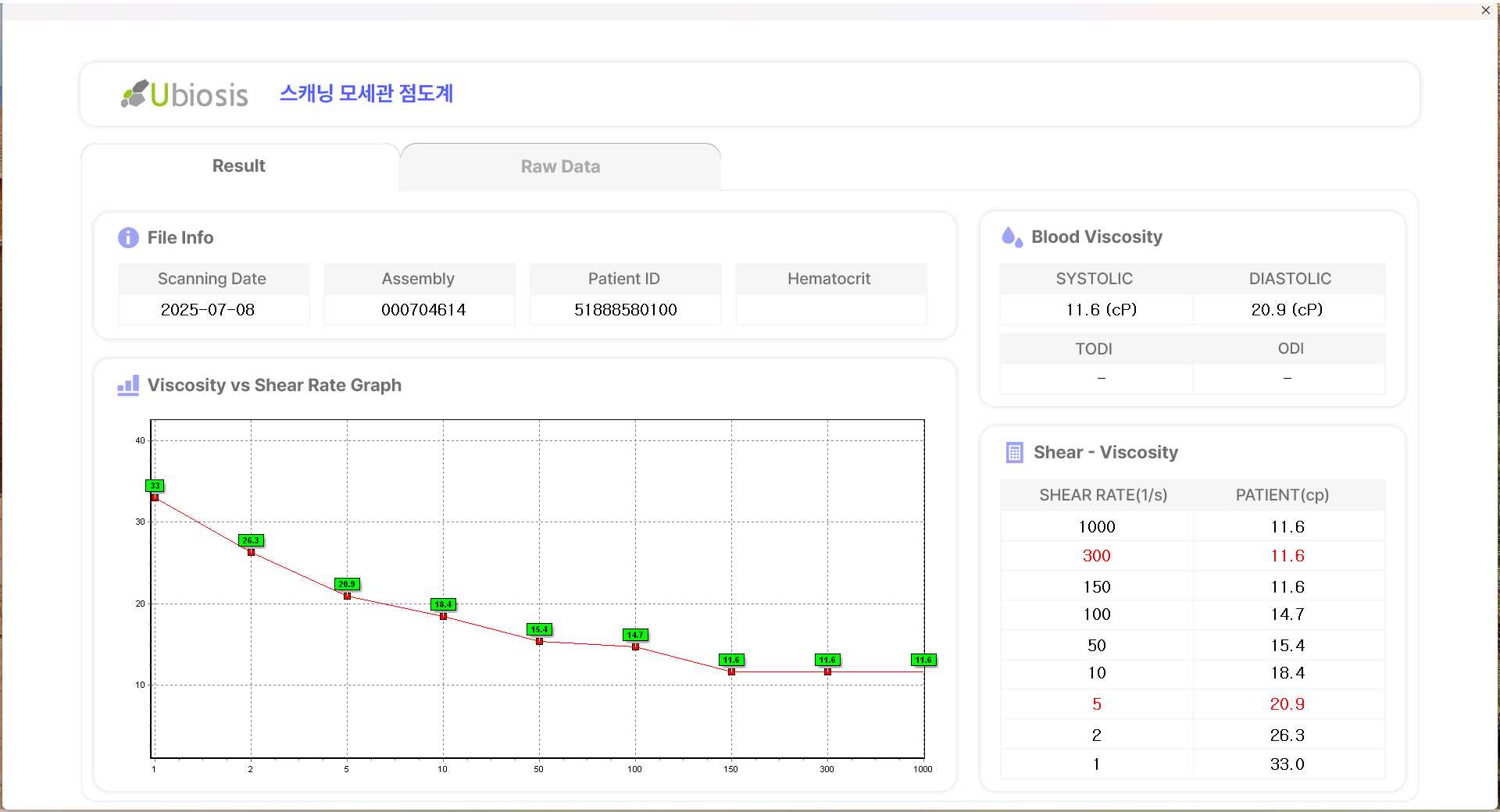The image size is (1500, 812).
Task: Select the red shear rate 300 row
Action: pyautogui.click(x=1096, y=556)
